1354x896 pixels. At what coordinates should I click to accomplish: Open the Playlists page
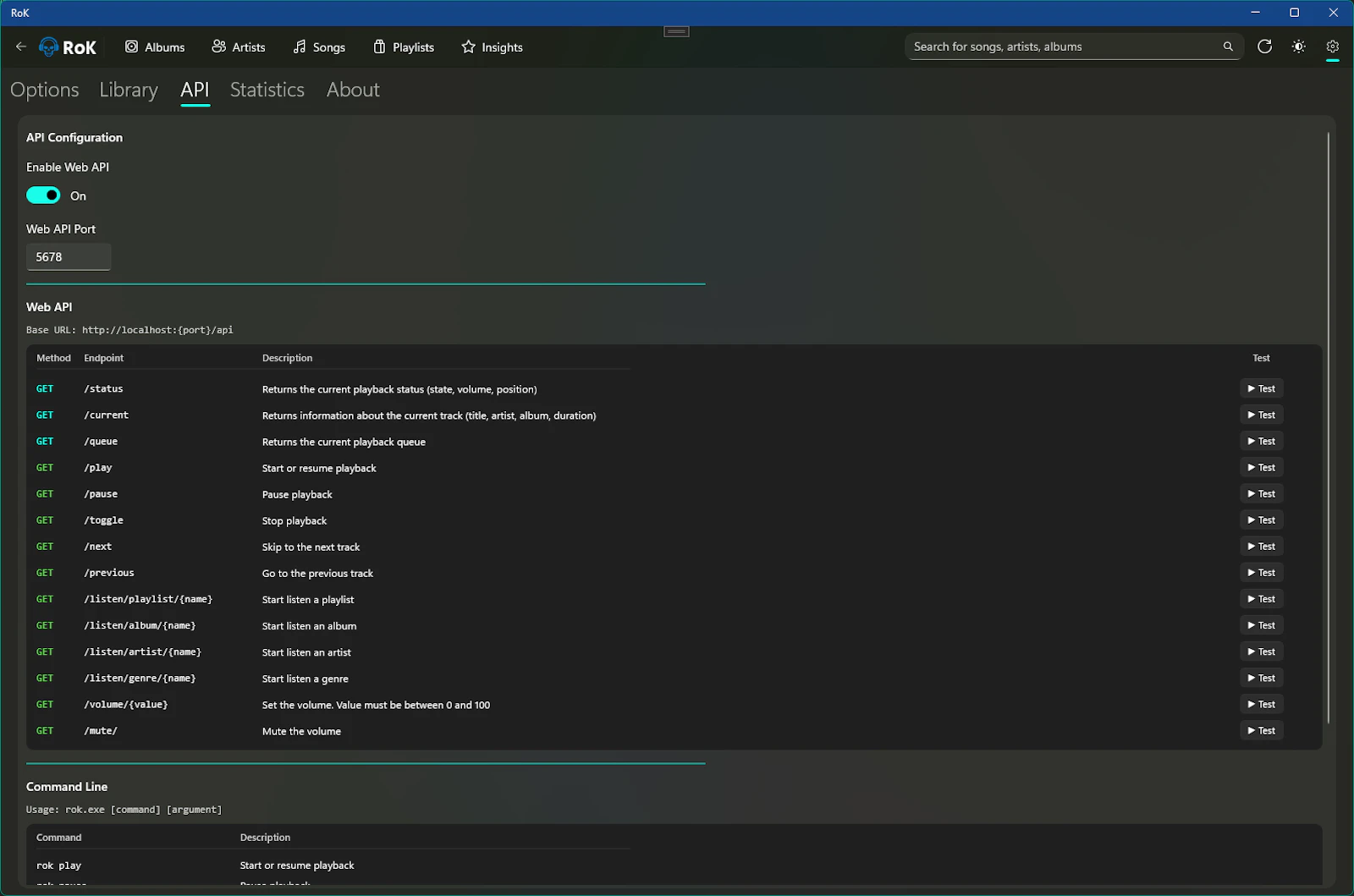tap(404, 47)
